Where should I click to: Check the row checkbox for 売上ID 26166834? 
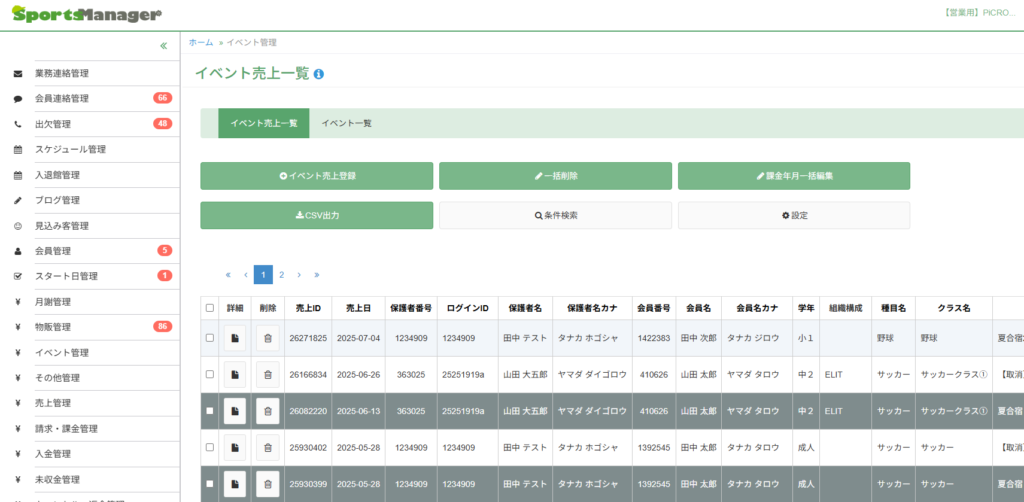(210, 374)
